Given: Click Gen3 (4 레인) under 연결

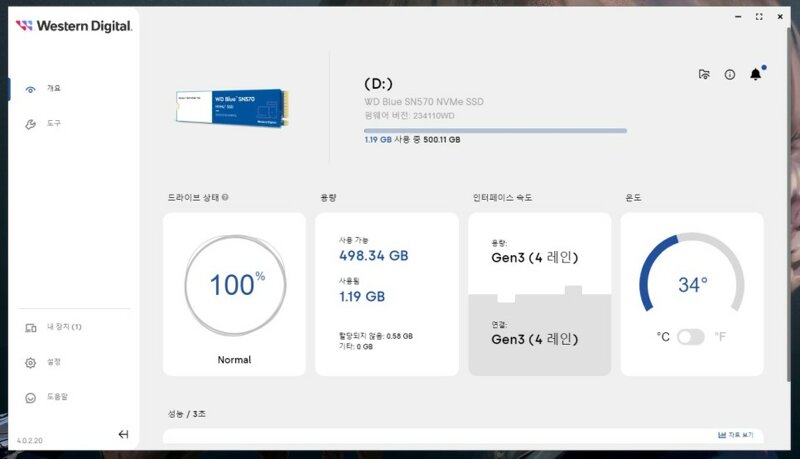Looking at the screenshot, I should tap(535, 339).
